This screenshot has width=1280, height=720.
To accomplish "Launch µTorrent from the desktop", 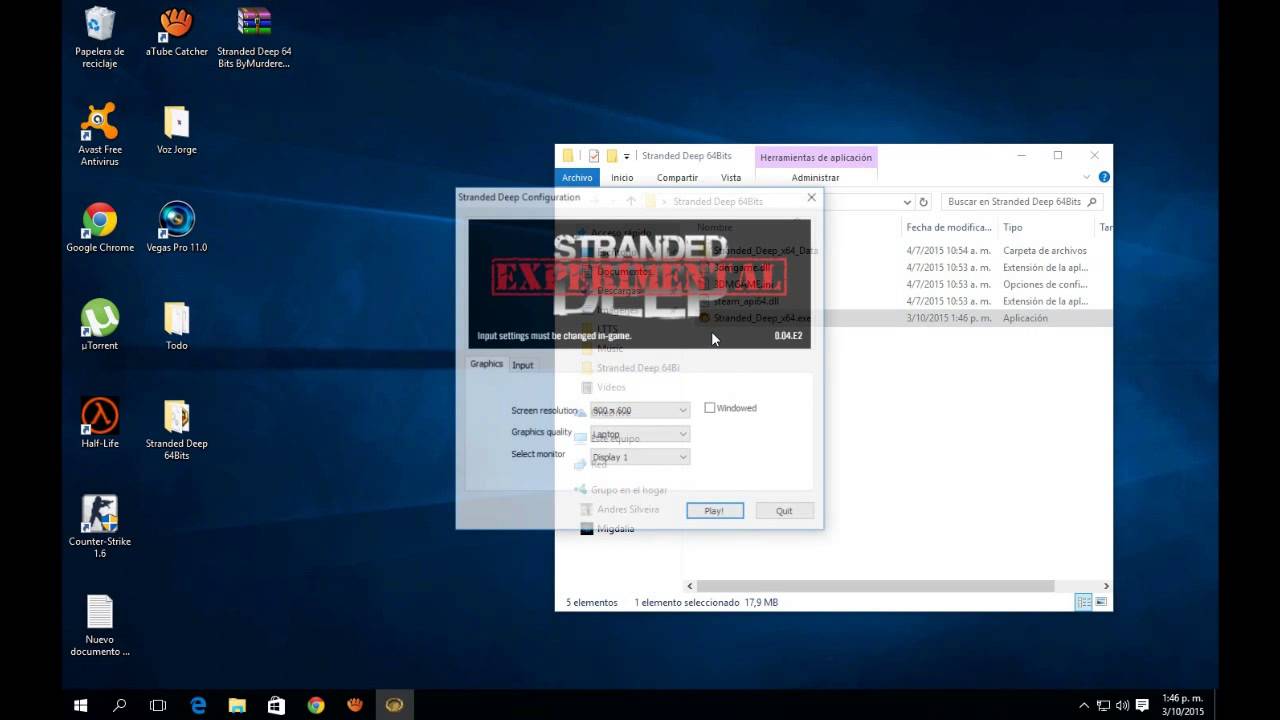I will coord(100,326).
